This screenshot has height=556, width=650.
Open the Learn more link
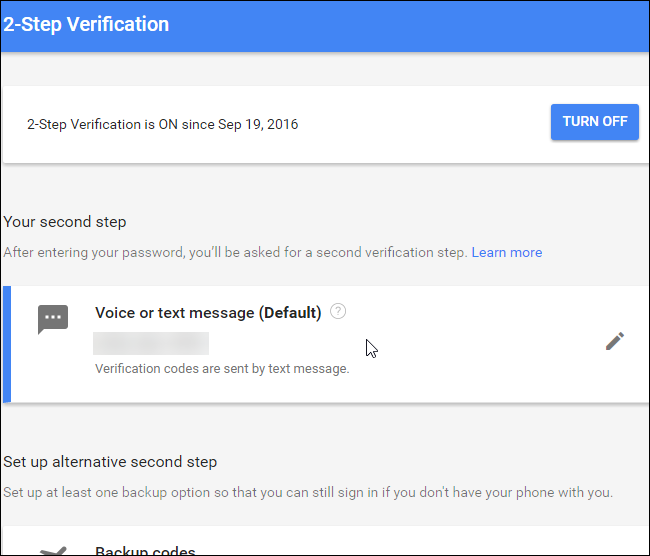tap(506, 252)
